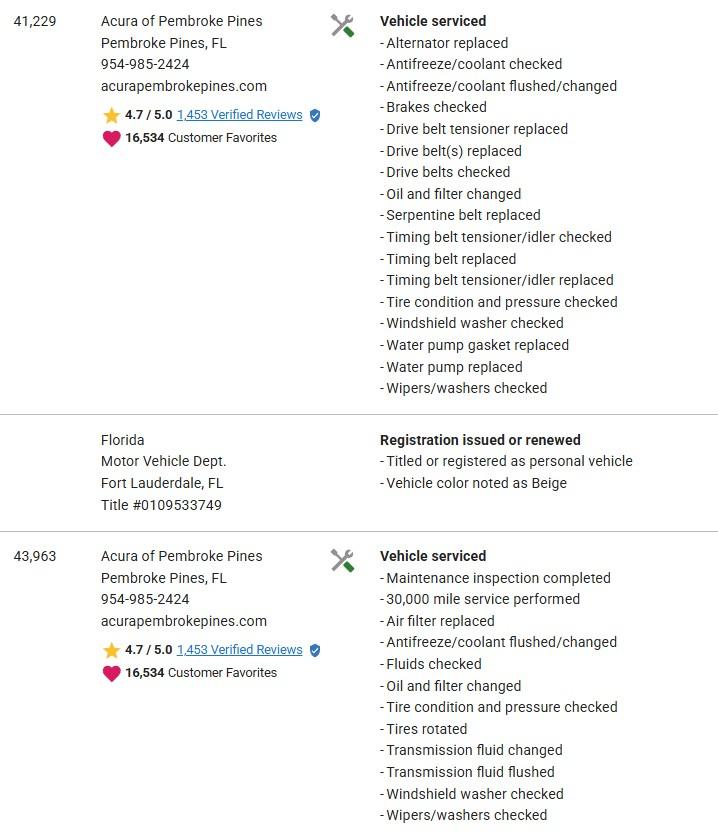Click the wrench service icon for the 41,229 mile record
Viewport: 718px width, 838px height.
[342, 26]
